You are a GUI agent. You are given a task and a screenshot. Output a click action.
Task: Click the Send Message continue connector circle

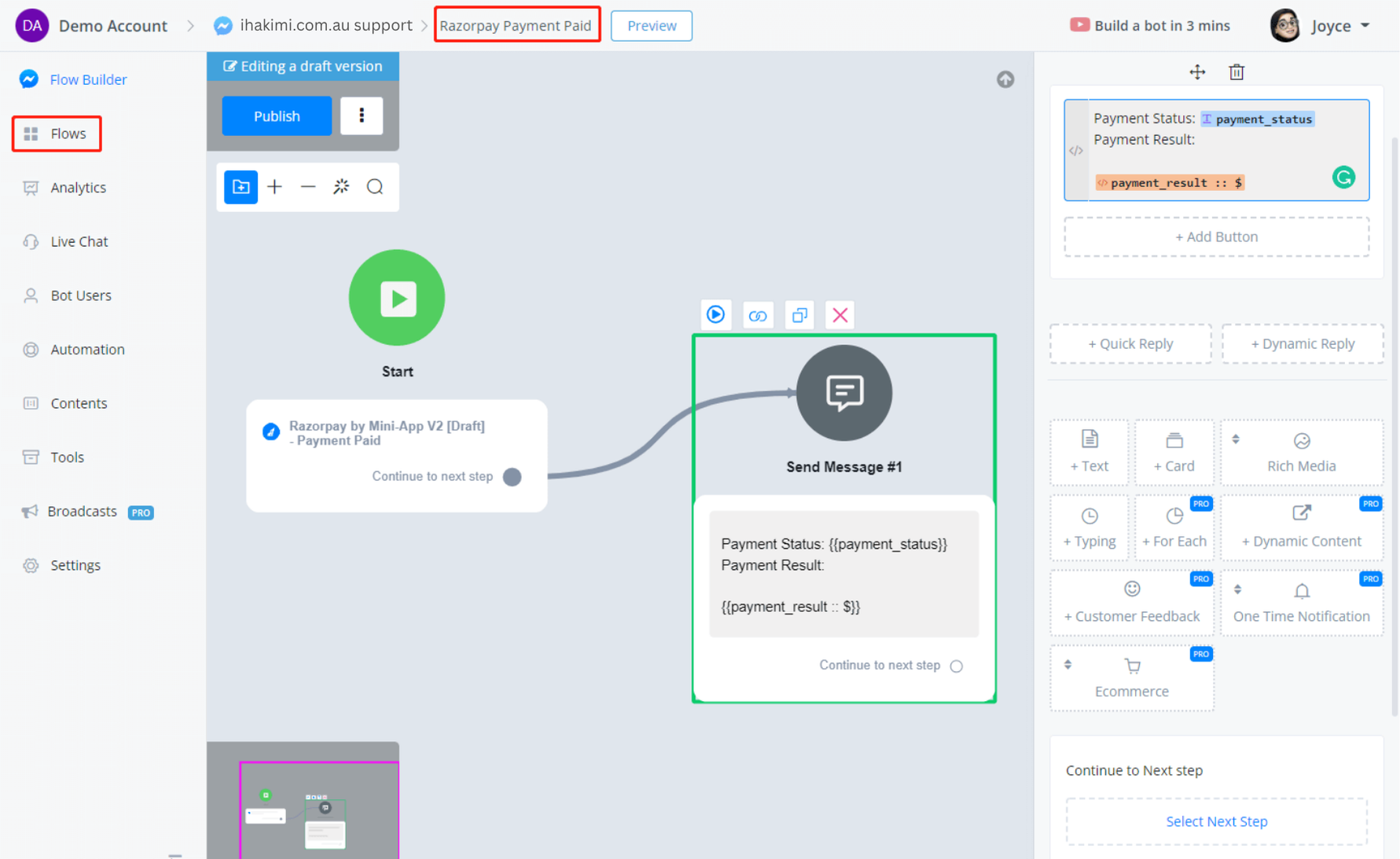click(x=956, y=666)
